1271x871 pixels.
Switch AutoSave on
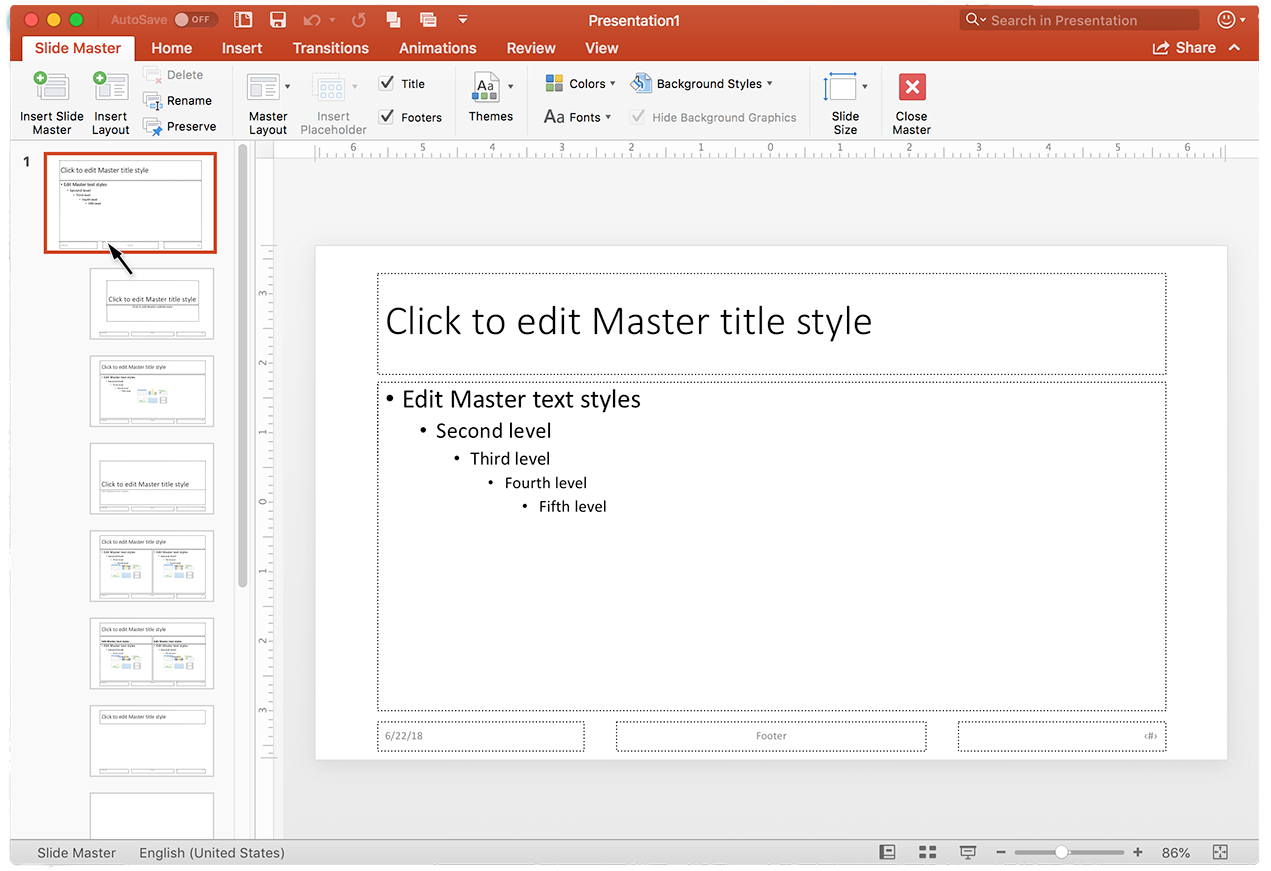[195, 20]
